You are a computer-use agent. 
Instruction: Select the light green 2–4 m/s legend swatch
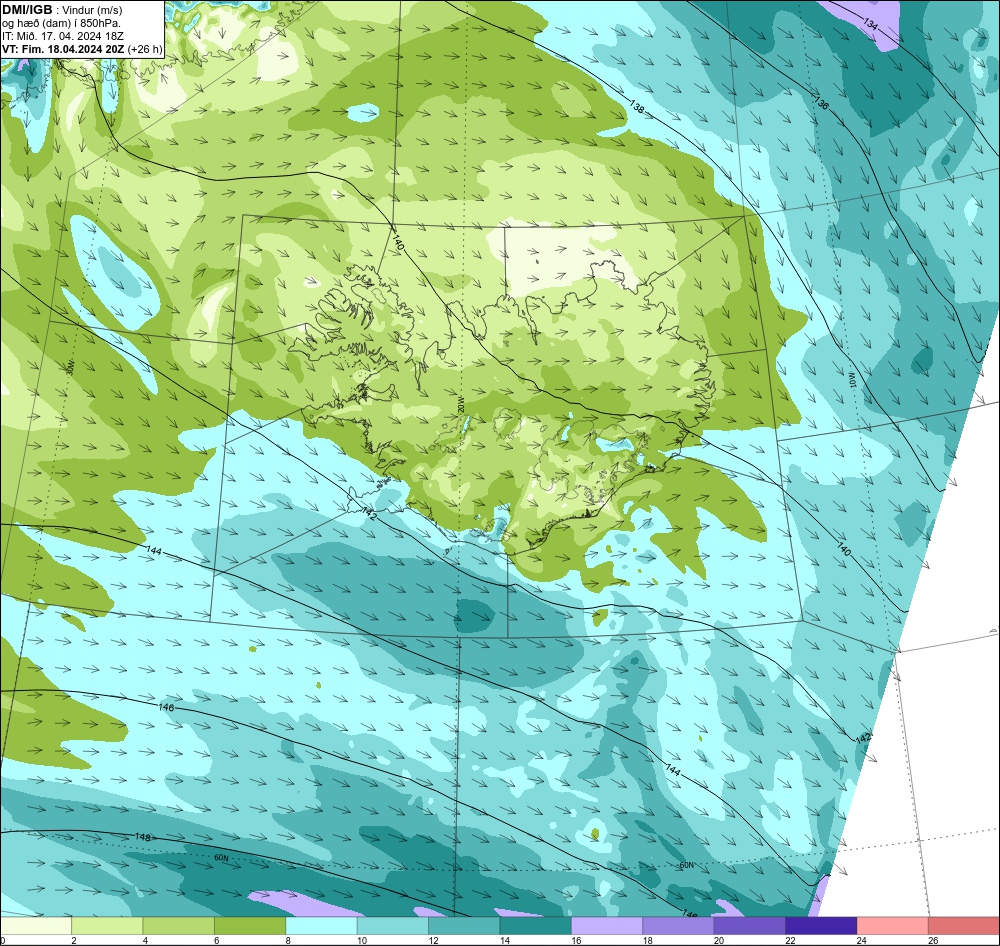[107, 926]
